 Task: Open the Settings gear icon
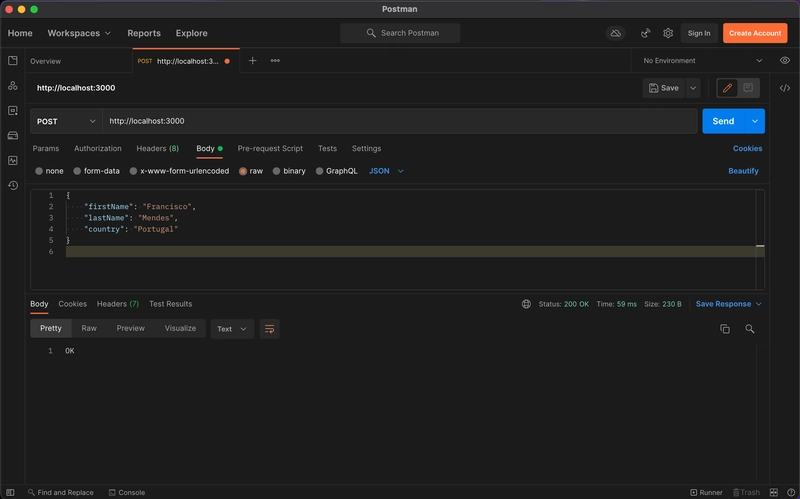tap(668, 33)
